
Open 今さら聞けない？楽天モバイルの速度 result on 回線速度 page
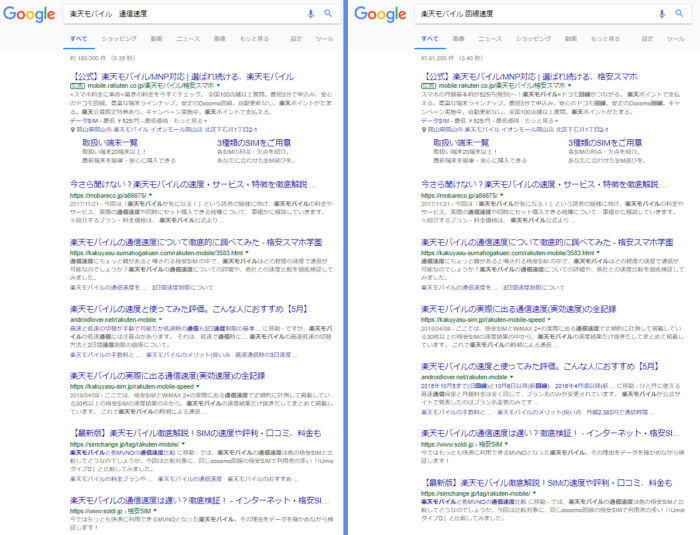point(544,184)
